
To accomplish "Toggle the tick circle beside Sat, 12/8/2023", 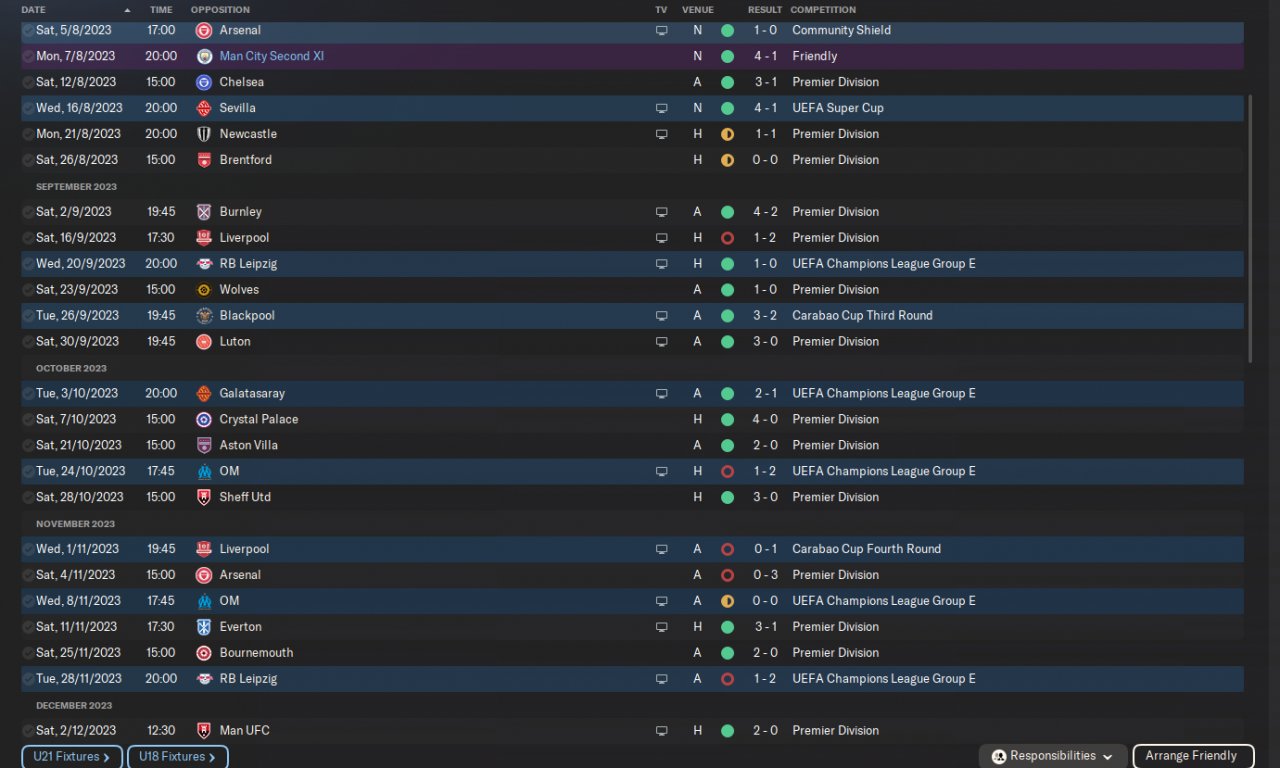I will [28, 82].
